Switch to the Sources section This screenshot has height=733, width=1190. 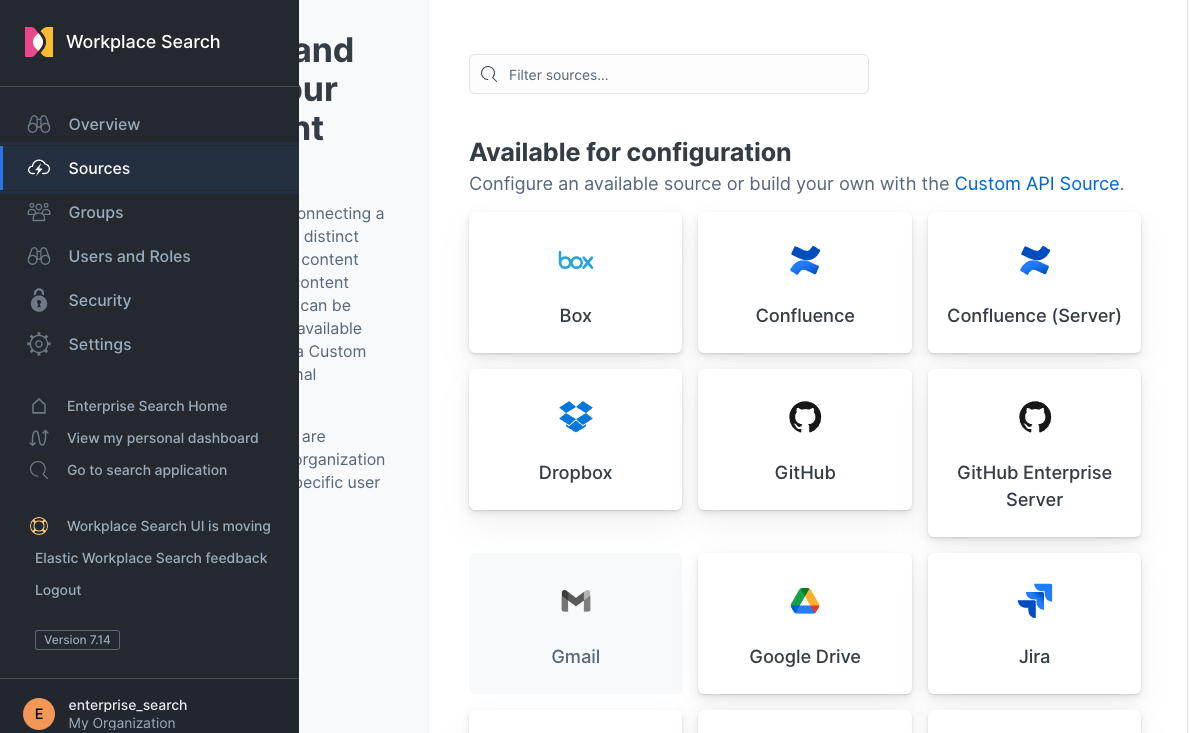coord(98,168)
